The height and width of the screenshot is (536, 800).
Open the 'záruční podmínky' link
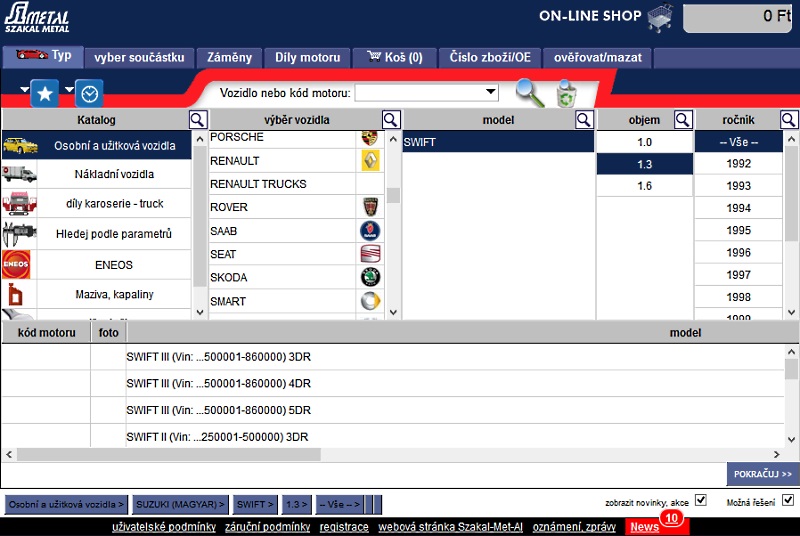pyautogui.click(x=267, y=527)
